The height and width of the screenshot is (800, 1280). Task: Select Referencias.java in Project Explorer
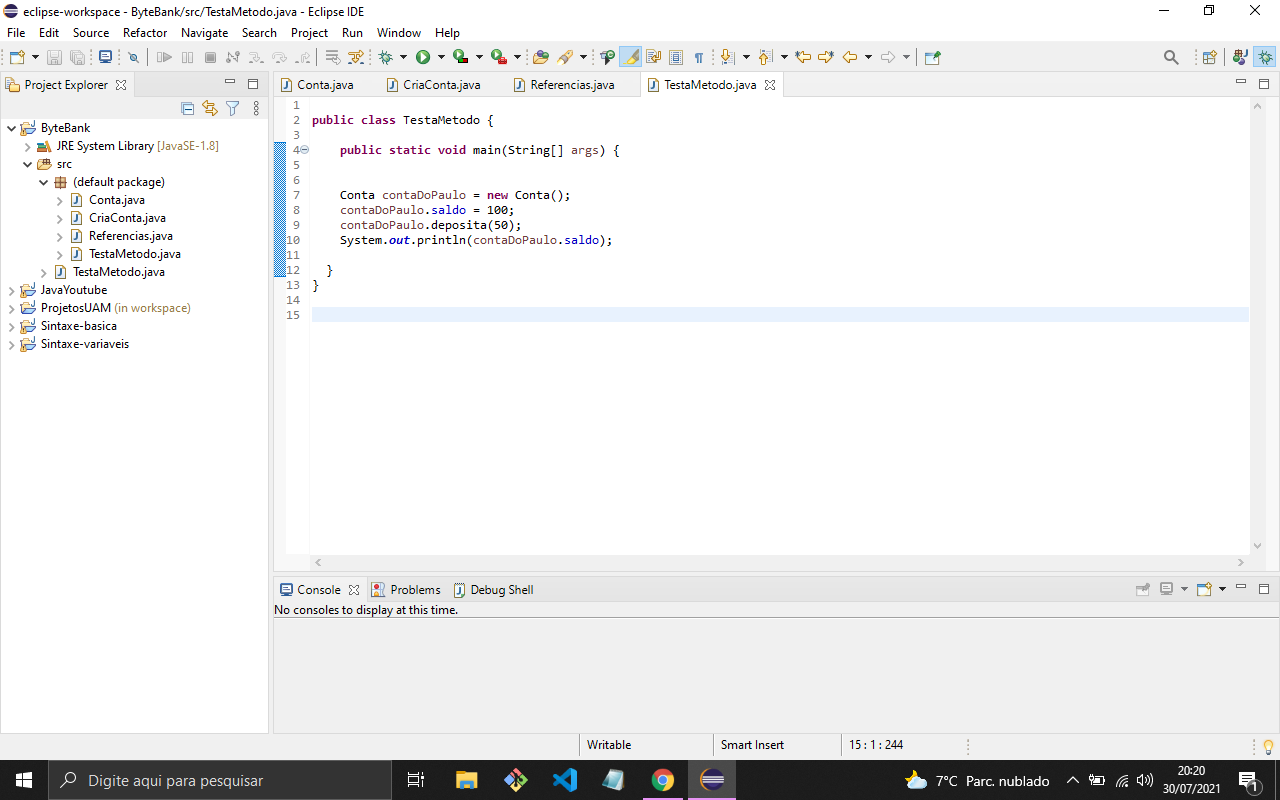click(130, 236)
